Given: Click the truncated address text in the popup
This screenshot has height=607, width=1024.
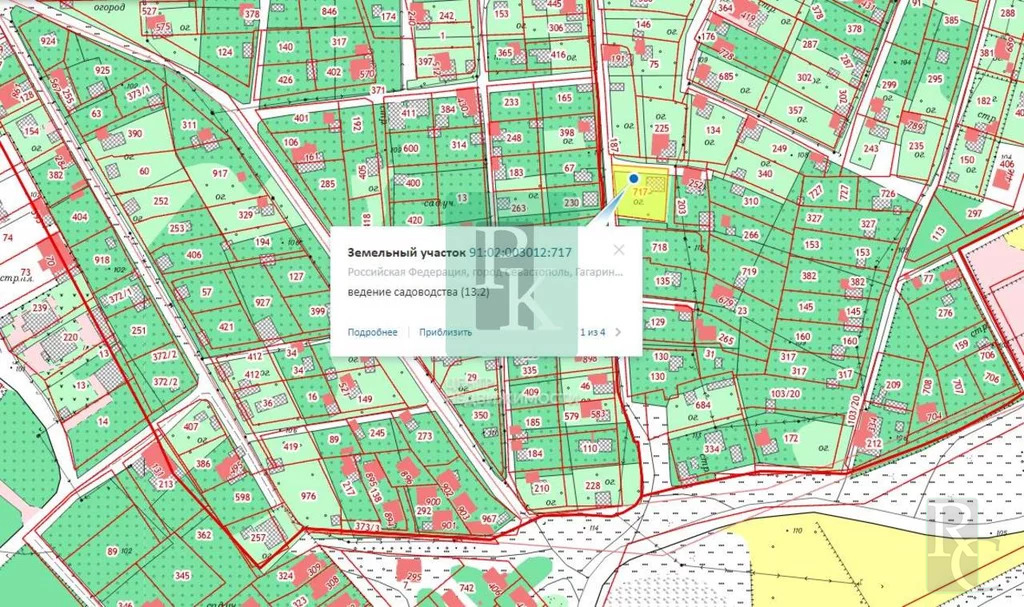Looking at the screenshot, I should [x=485, y=272].
